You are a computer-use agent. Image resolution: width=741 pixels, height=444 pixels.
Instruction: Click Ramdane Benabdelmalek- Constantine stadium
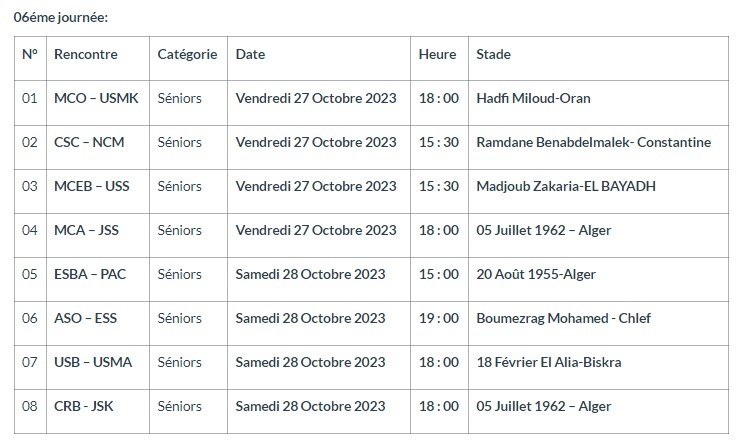(593, 142)
